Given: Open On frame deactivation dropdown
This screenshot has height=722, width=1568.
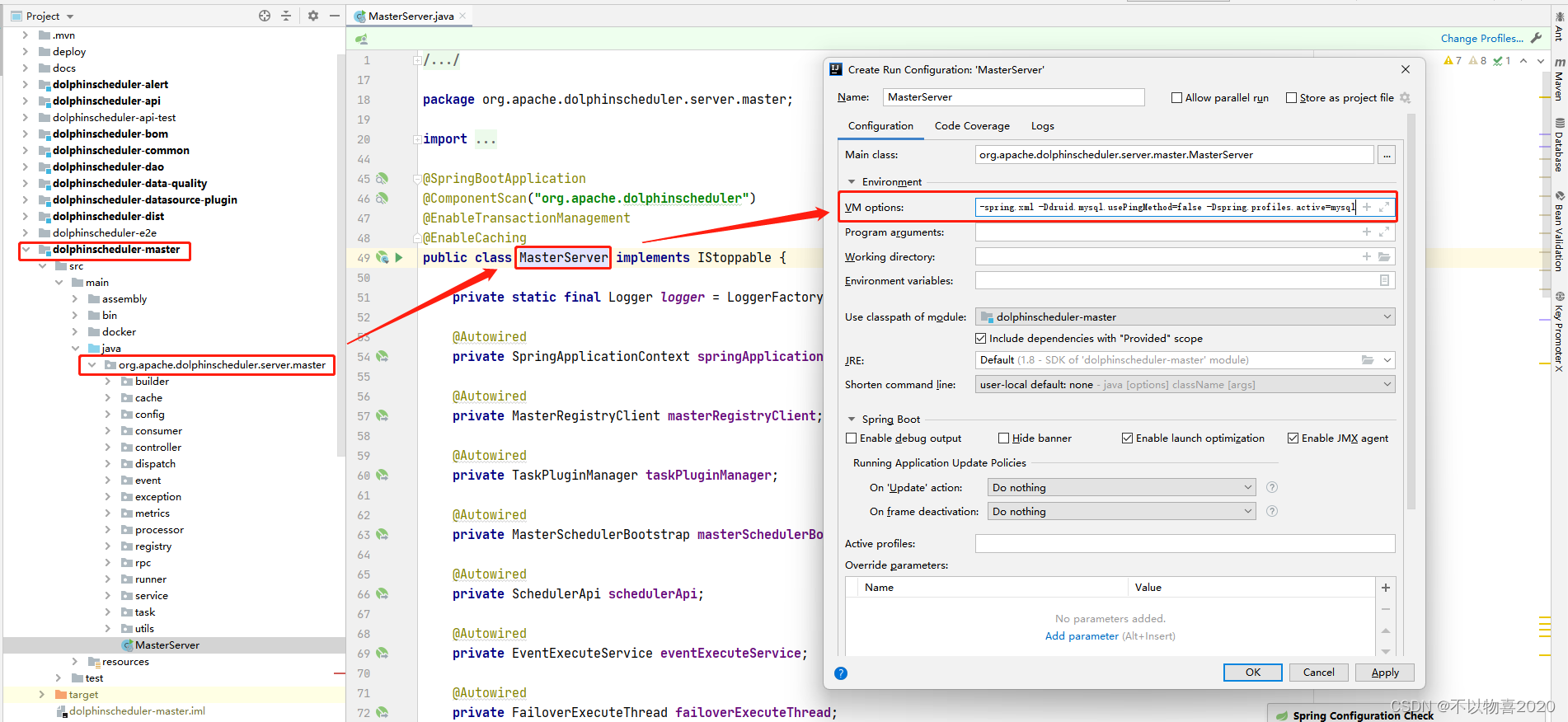Looking at the screenshot, I should click(1121, 511).
